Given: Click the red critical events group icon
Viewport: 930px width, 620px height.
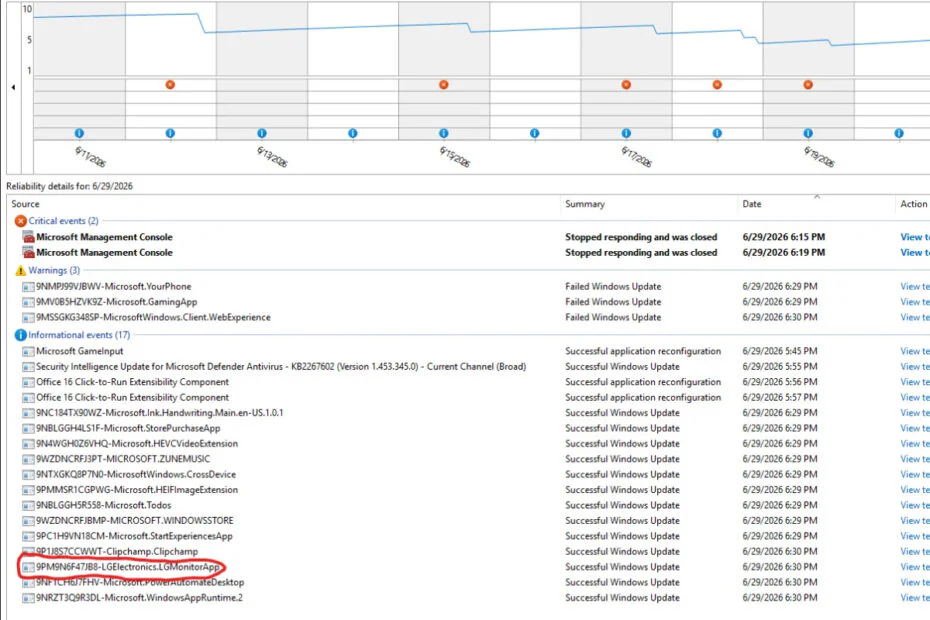Looking at the screenshot, I should coord(20,221).
